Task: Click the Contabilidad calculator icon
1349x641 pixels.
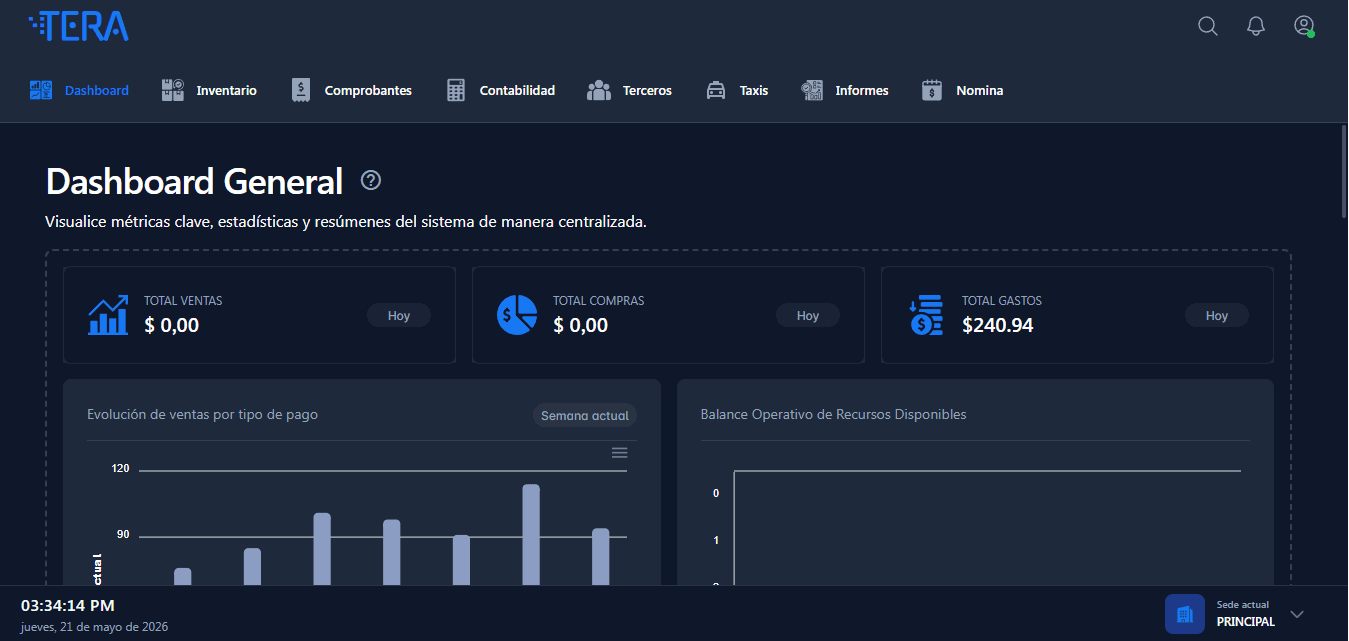Action: (x=456, y=90)
